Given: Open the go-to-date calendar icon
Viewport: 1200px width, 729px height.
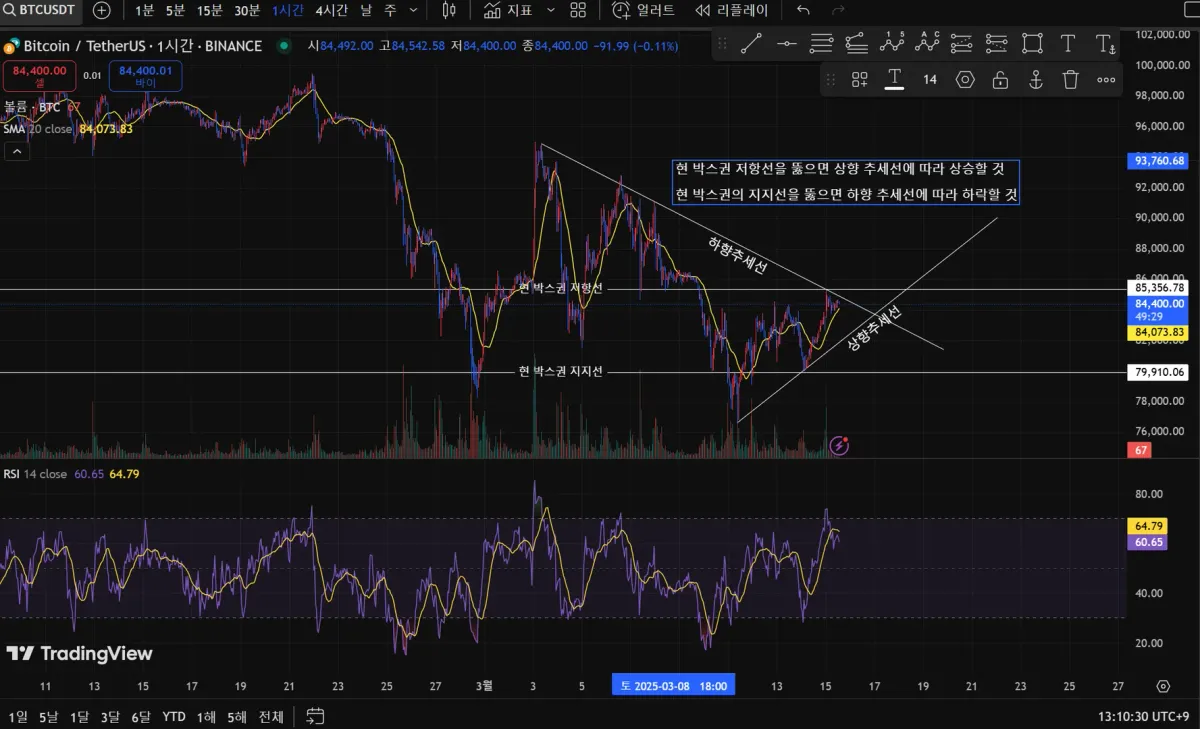Looking at the screenshot, I should click(x=315, y=716).
